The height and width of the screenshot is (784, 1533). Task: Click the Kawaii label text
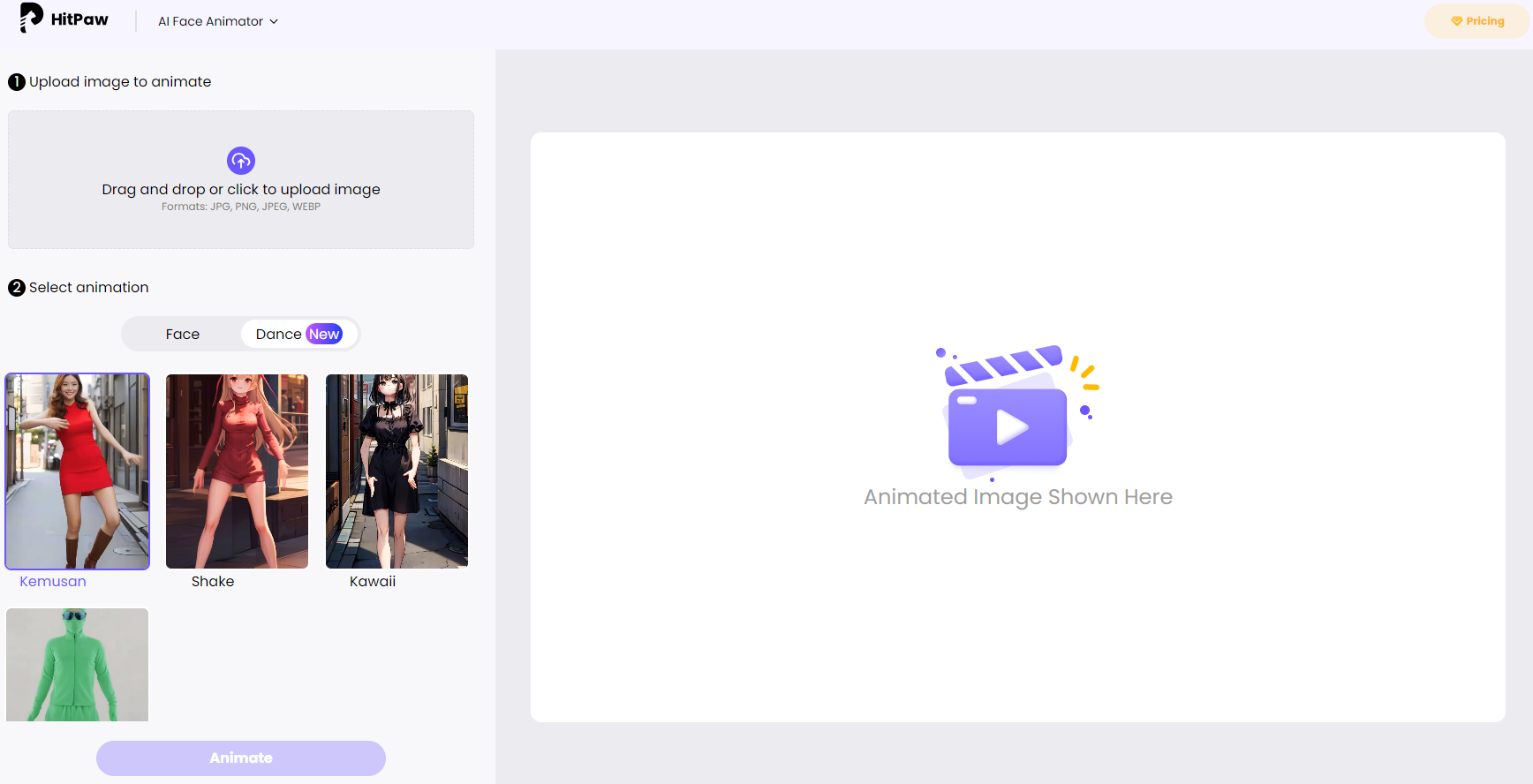(x=373, y=581)
